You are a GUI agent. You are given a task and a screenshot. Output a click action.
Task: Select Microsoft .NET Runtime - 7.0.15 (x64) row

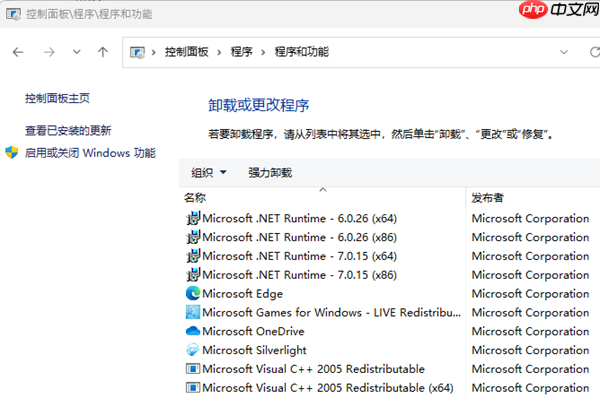300,256
